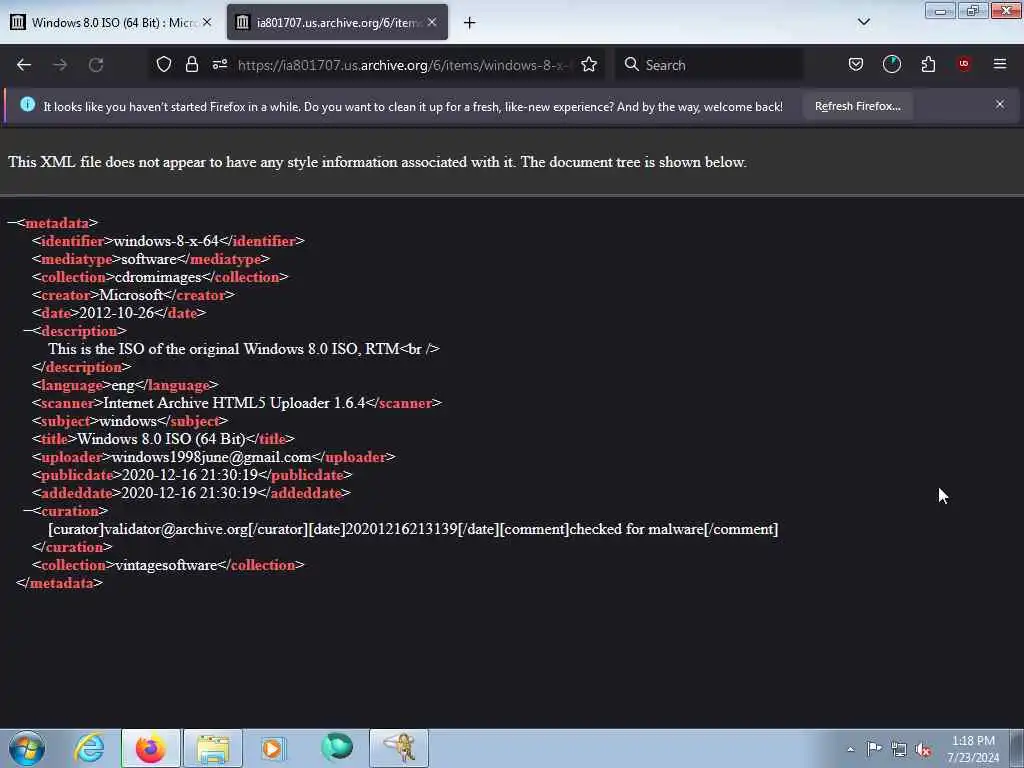Go back using the browser back arrow
The width and height of the screenshot is (1024, 768).
[x=24, y=65]
